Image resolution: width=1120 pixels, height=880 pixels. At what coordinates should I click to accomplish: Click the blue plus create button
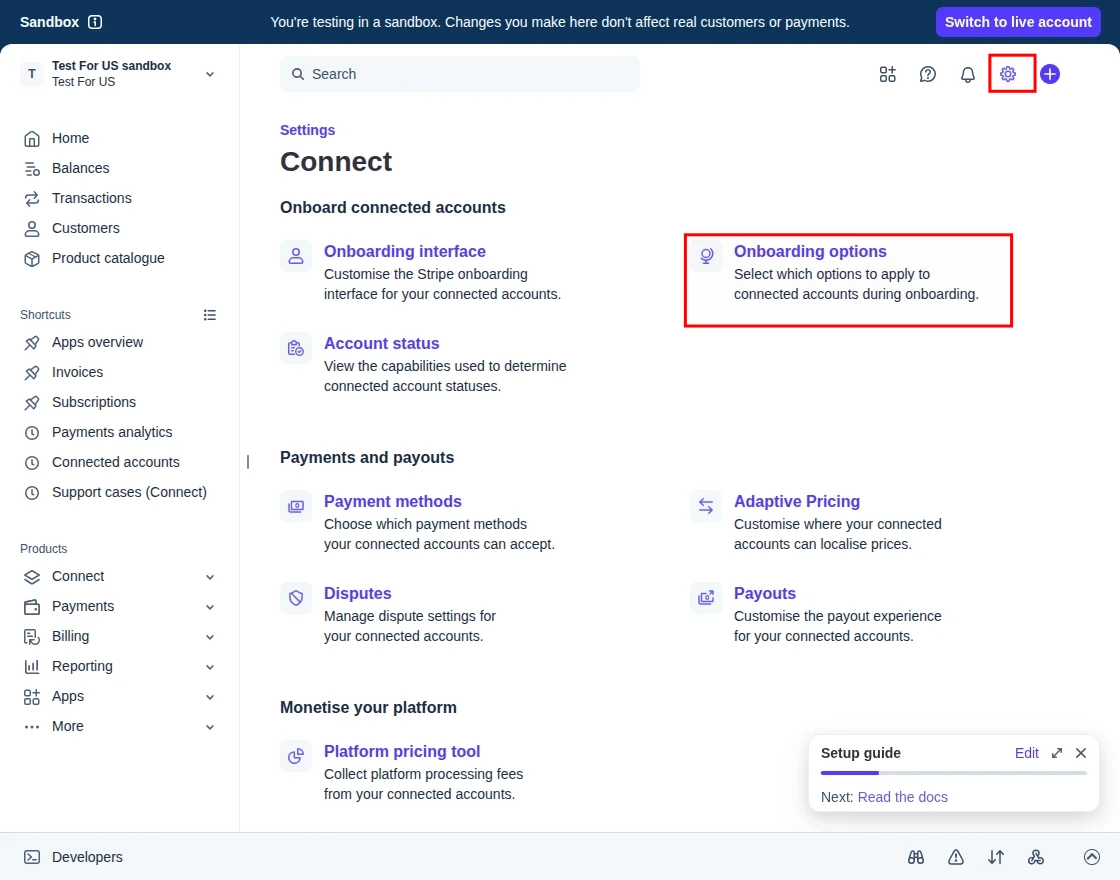1049,74
